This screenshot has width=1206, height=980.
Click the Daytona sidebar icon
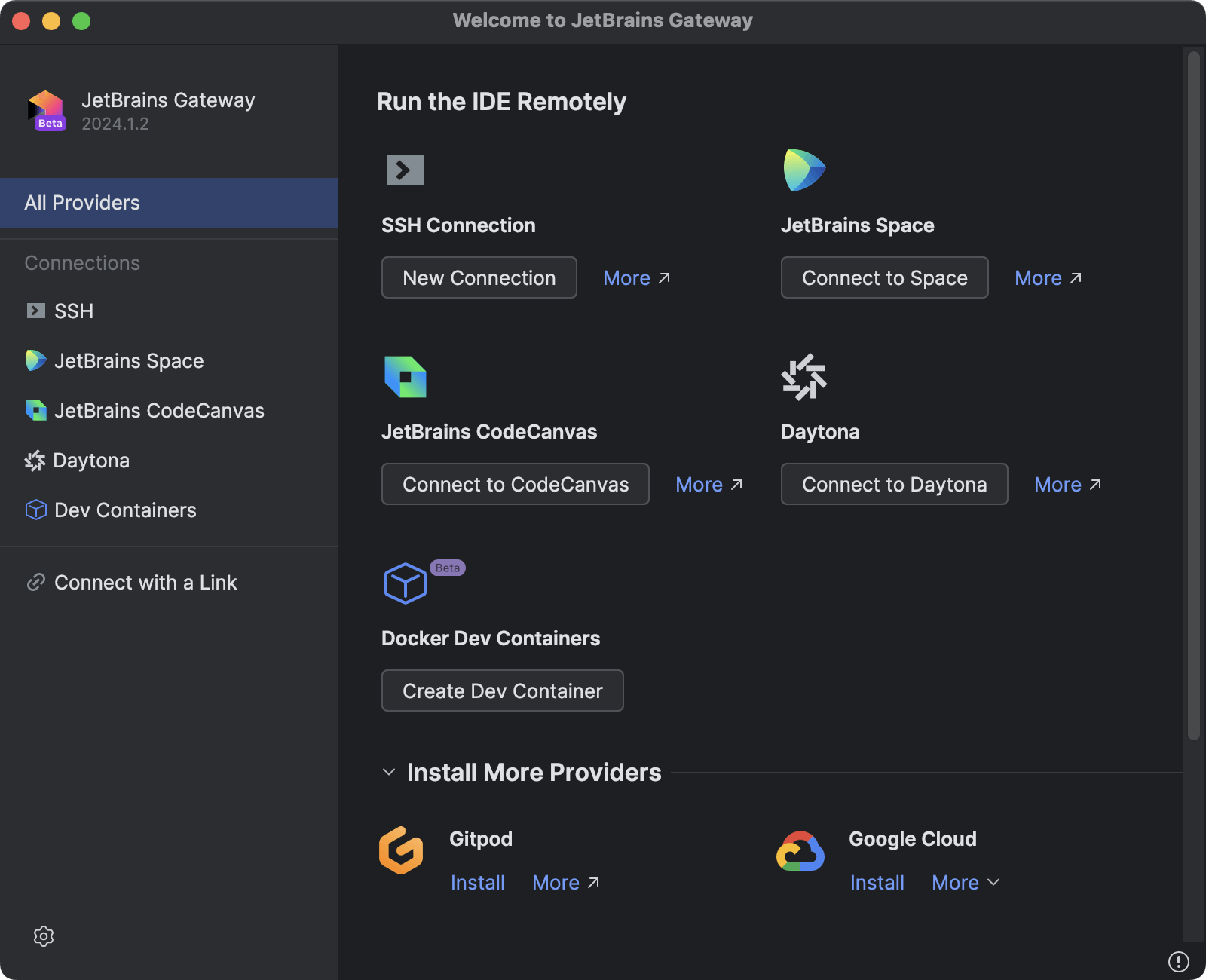click(35, 461)
